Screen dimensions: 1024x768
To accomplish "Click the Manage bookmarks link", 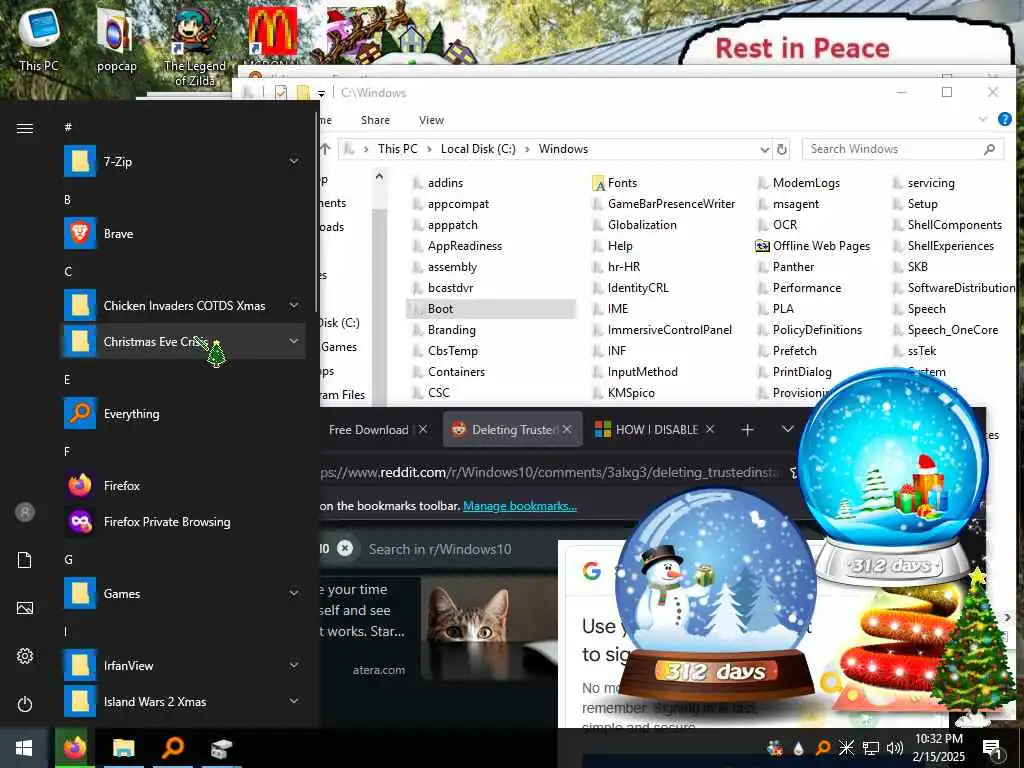I will pyautogui.click(x=520, y=505).
